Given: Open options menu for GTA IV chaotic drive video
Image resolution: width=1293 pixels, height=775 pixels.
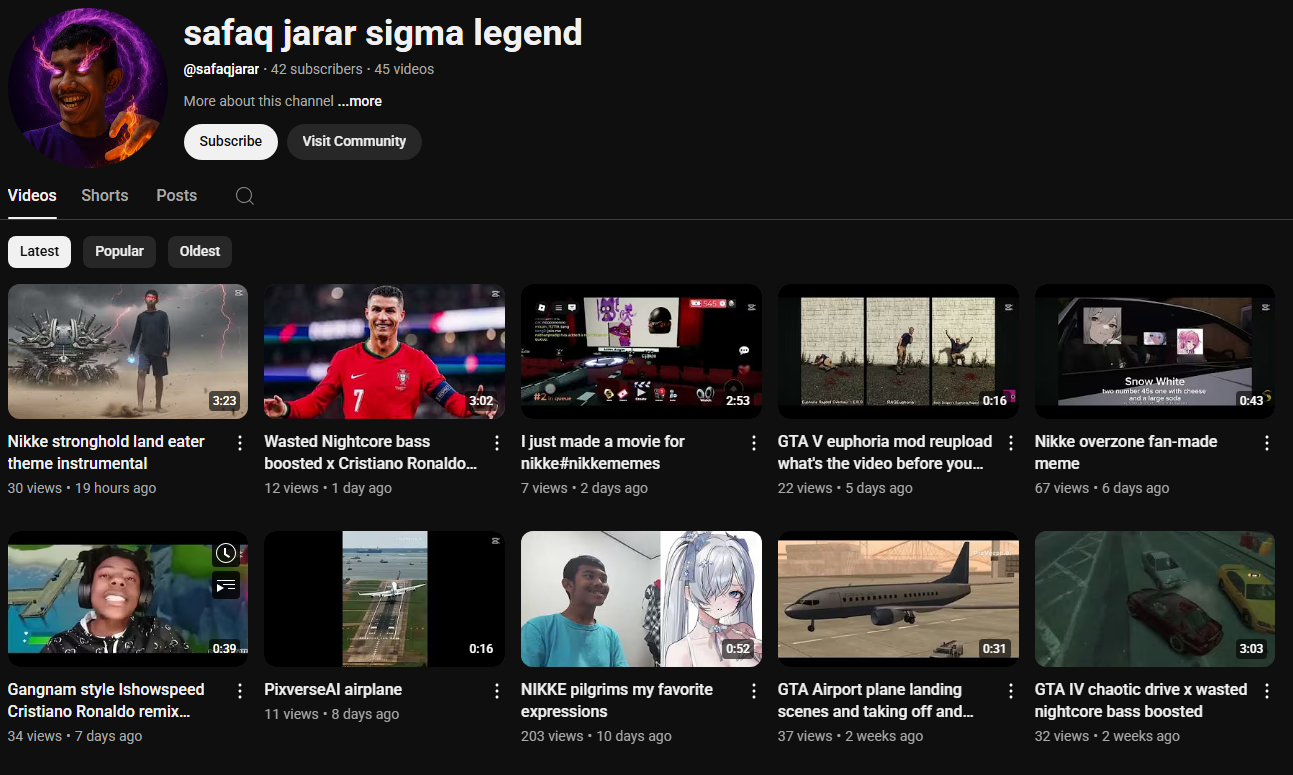Looking at the screenshot, I should [x=1267, y=691].
